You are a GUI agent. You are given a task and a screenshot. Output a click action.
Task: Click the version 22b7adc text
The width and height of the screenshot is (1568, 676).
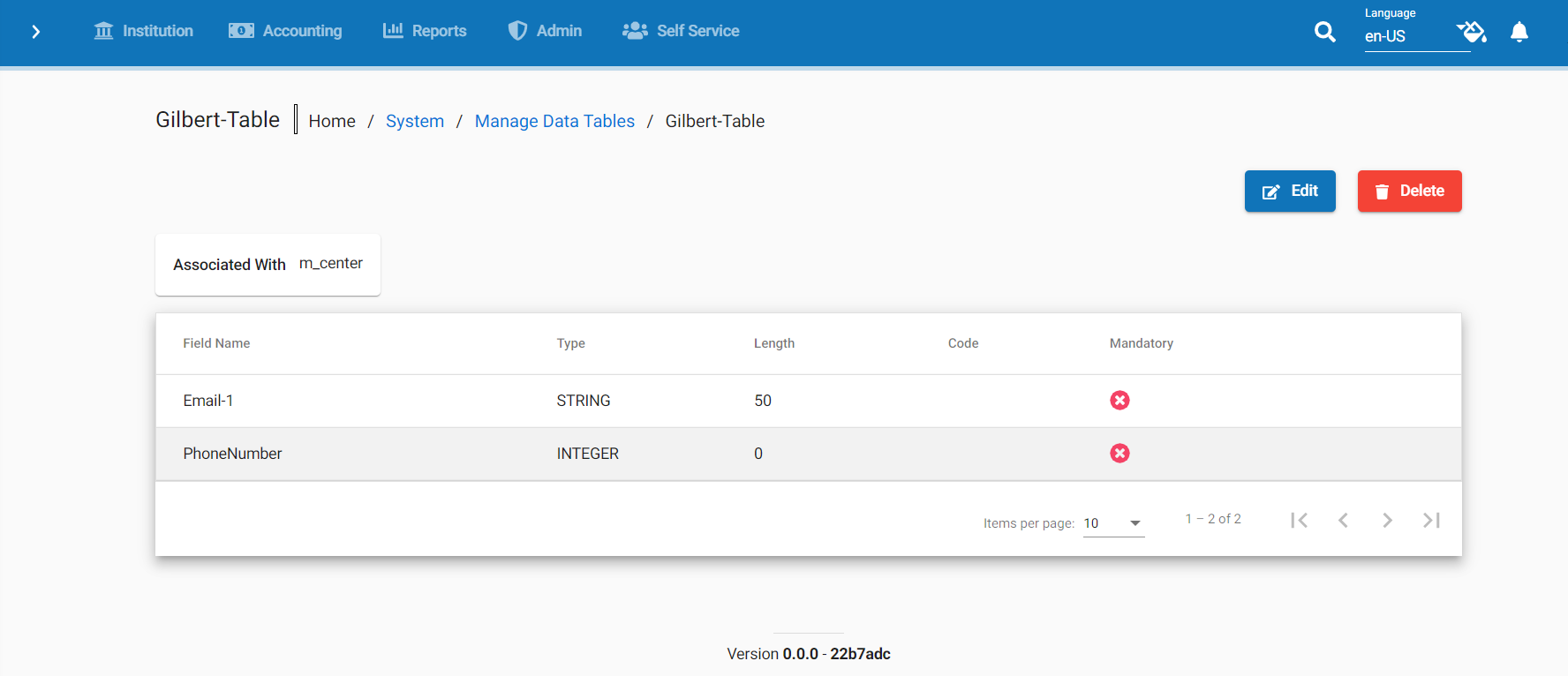click(x=860, y=654)
